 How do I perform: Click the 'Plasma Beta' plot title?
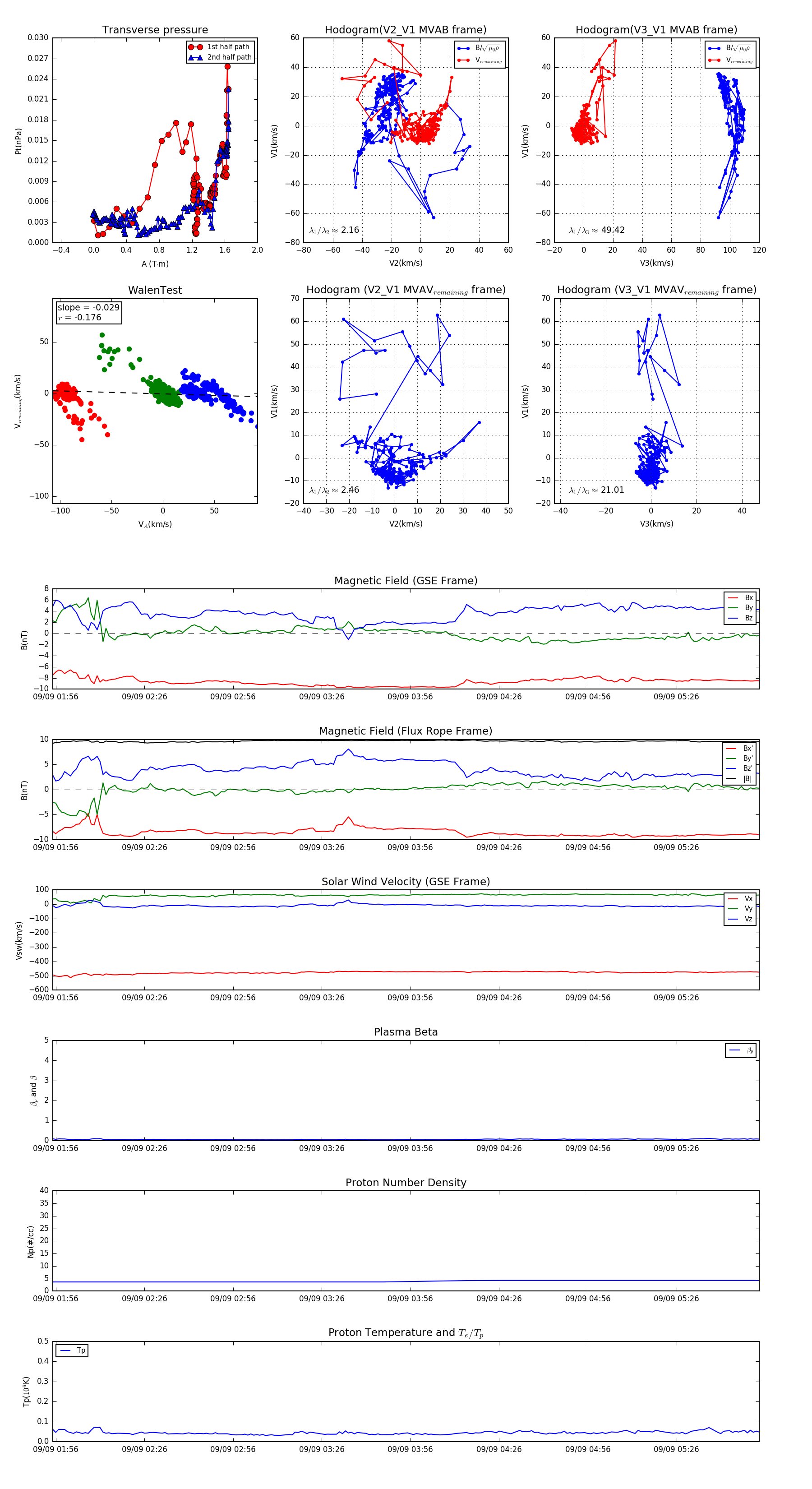pyautogui.click(x=406, y=1032)
